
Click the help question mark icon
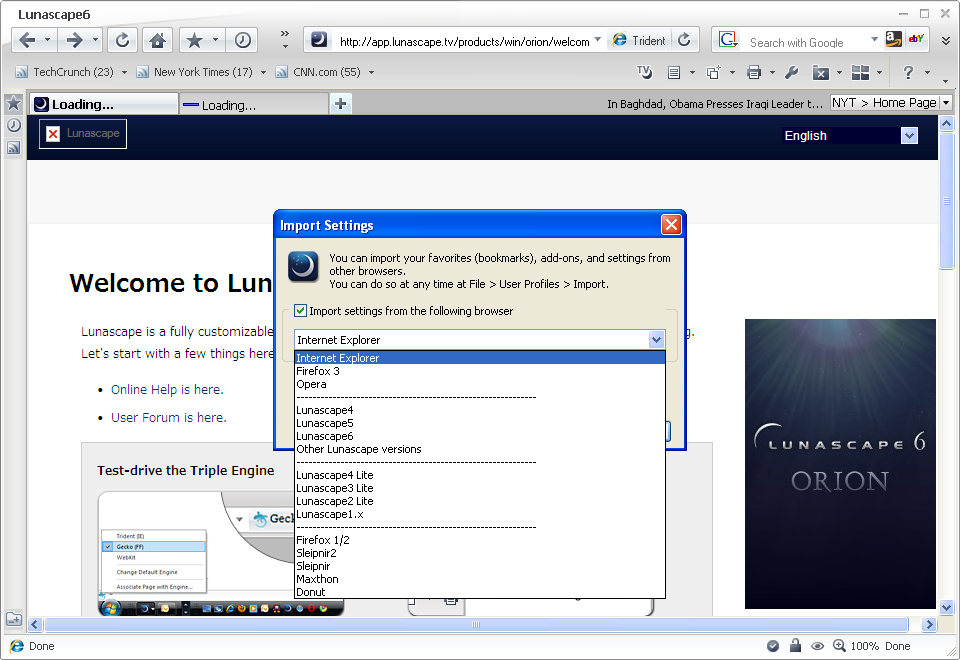click(908, 72)
